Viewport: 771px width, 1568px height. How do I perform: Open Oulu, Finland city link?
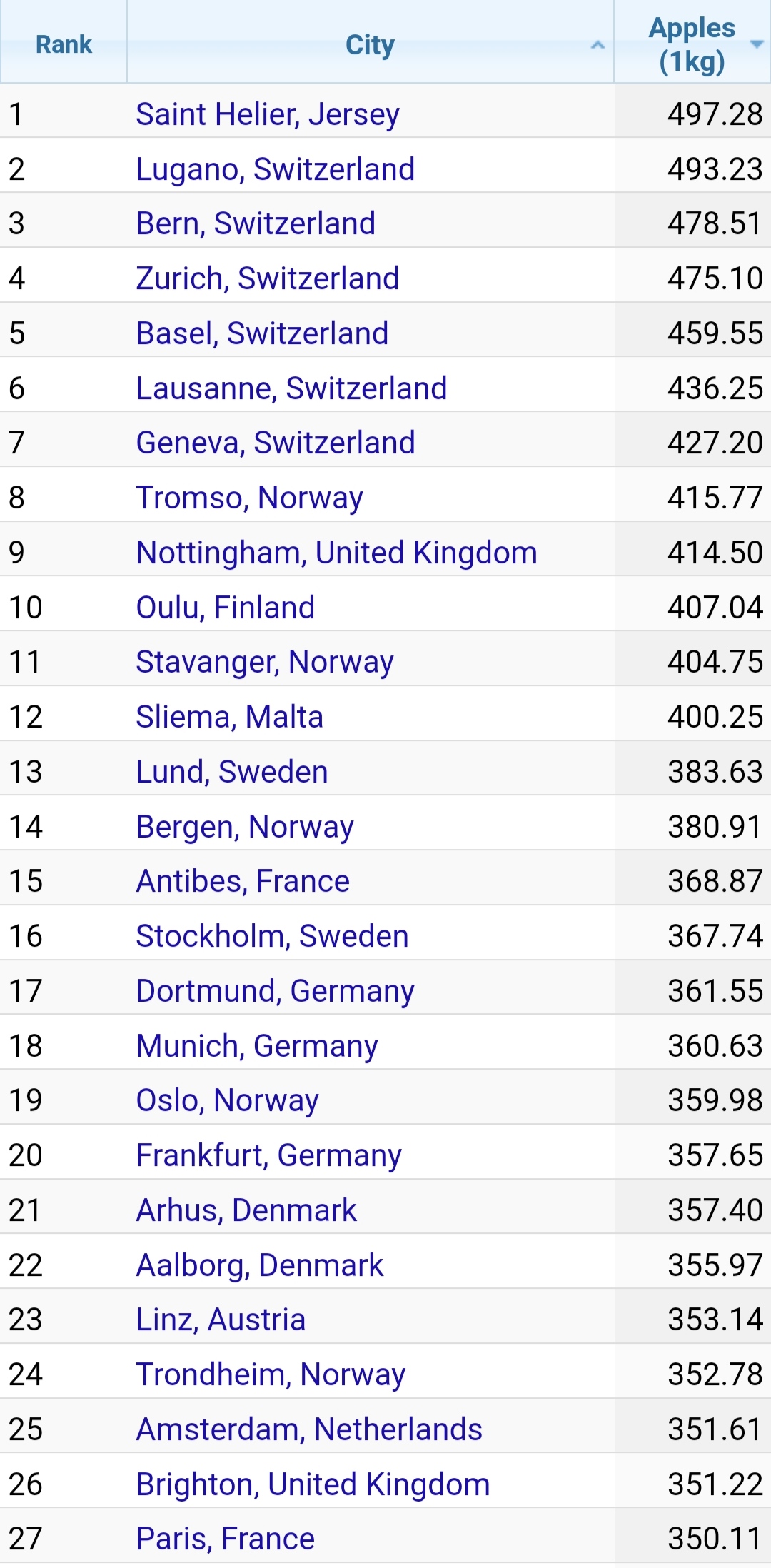point(226,608)
